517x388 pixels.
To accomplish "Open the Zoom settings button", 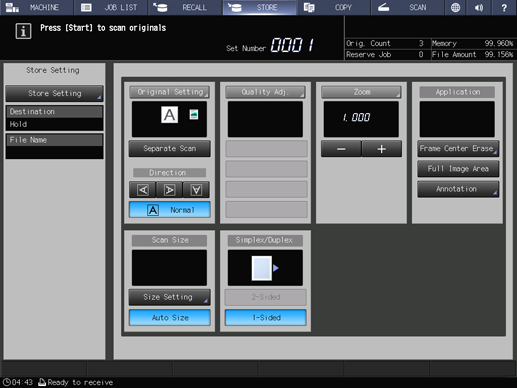I will point(361,92).
